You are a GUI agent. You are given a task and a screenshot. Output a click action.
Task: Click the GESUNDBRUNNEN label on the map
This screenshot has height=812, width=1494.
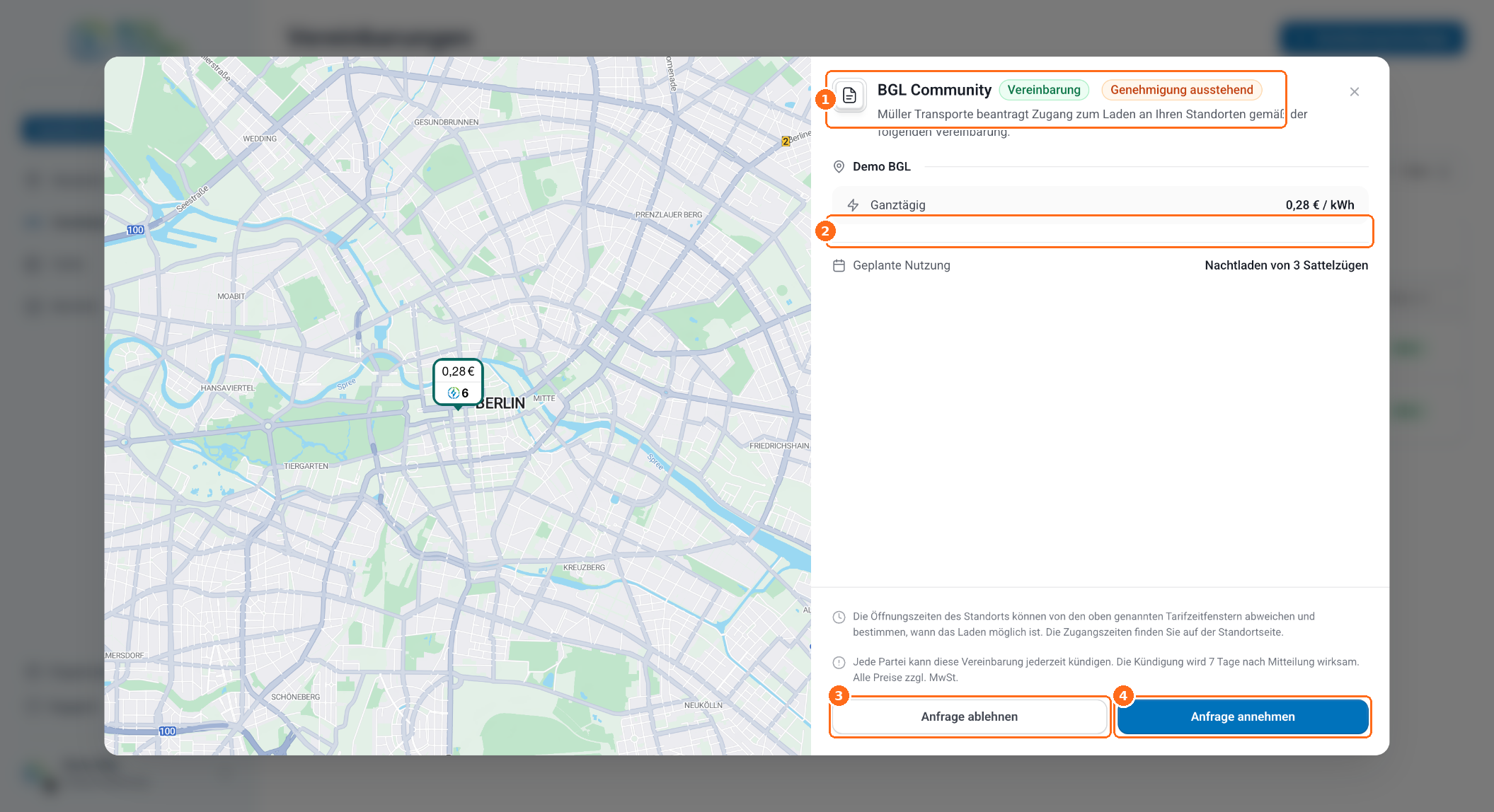pos(446,122)
